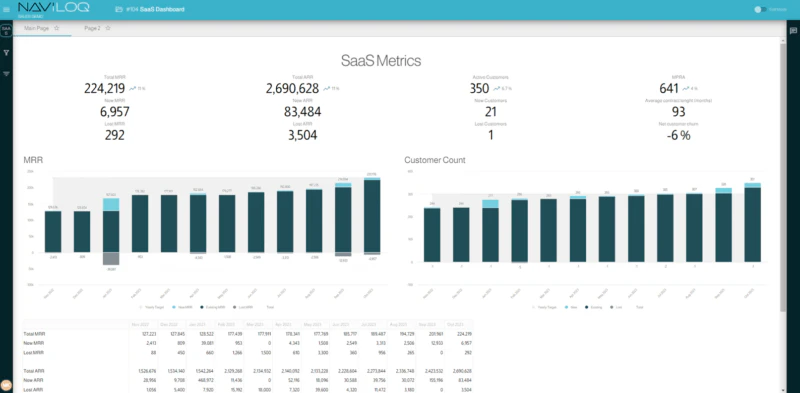Click the MPRA trend arrow icon
800x393 pixels.
point(685,88)
